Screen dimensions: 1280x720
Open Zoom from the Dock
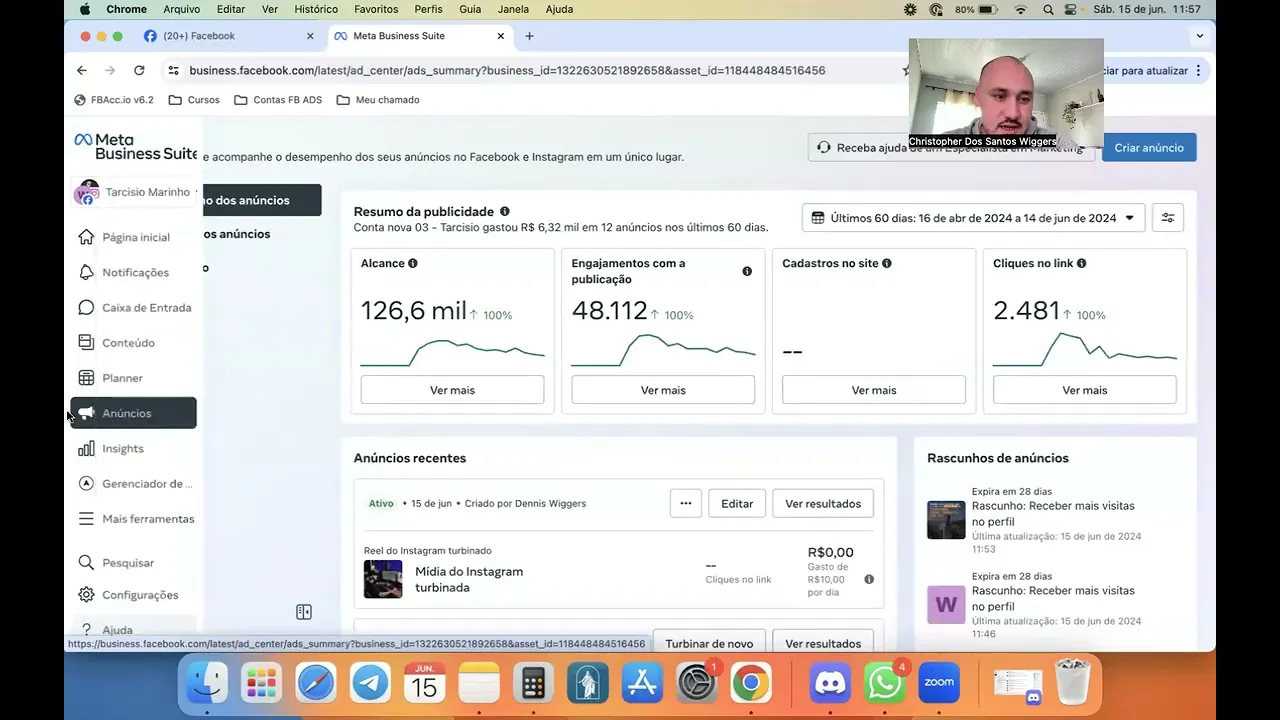tap(939, 684)
